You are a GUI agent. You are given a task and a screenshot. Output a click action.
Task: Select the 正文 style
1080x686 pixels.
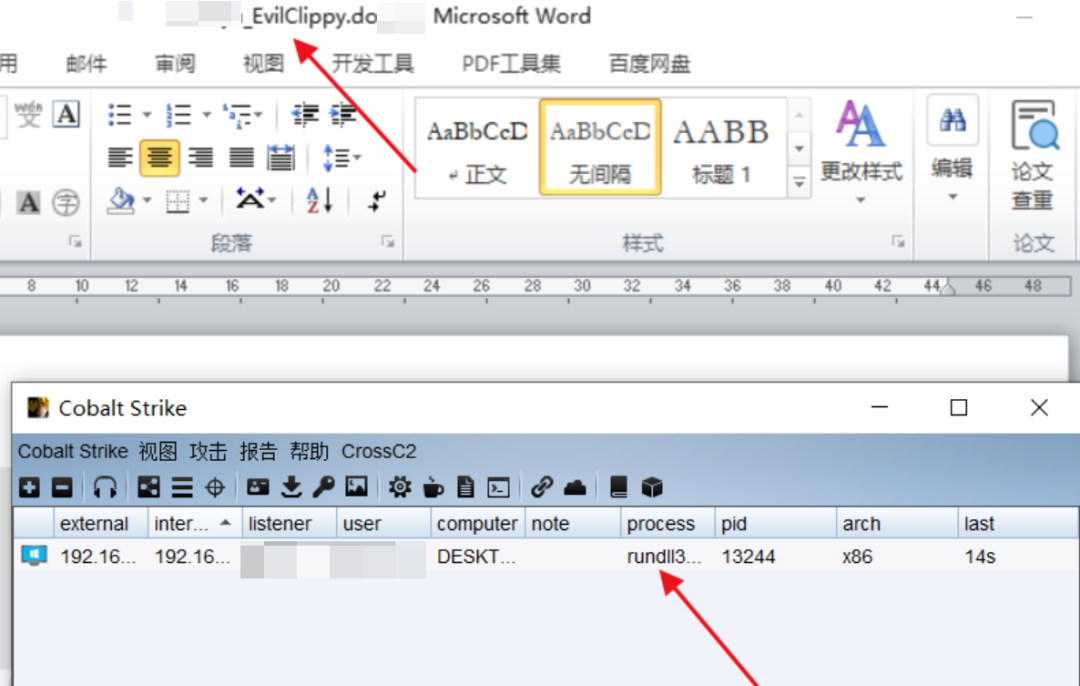[x=477, y=148]
